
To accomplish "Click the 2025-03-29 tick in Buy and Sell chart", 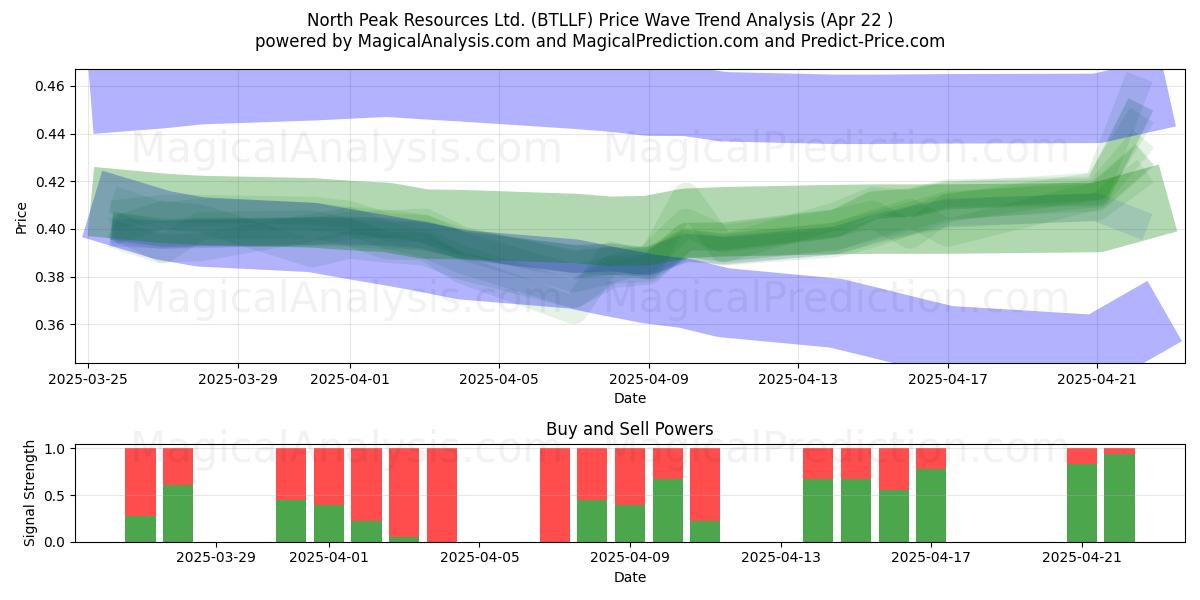I will pyautogui.click(x=216, y=558).
